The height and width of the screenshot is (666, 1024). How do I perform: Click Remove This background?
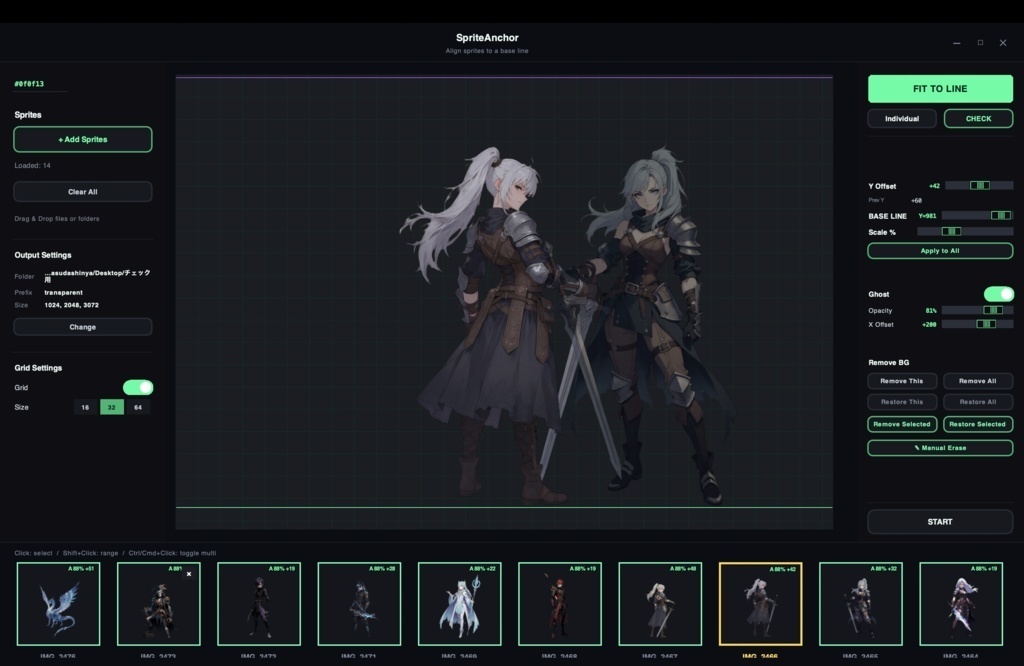[x=902, y=381]
